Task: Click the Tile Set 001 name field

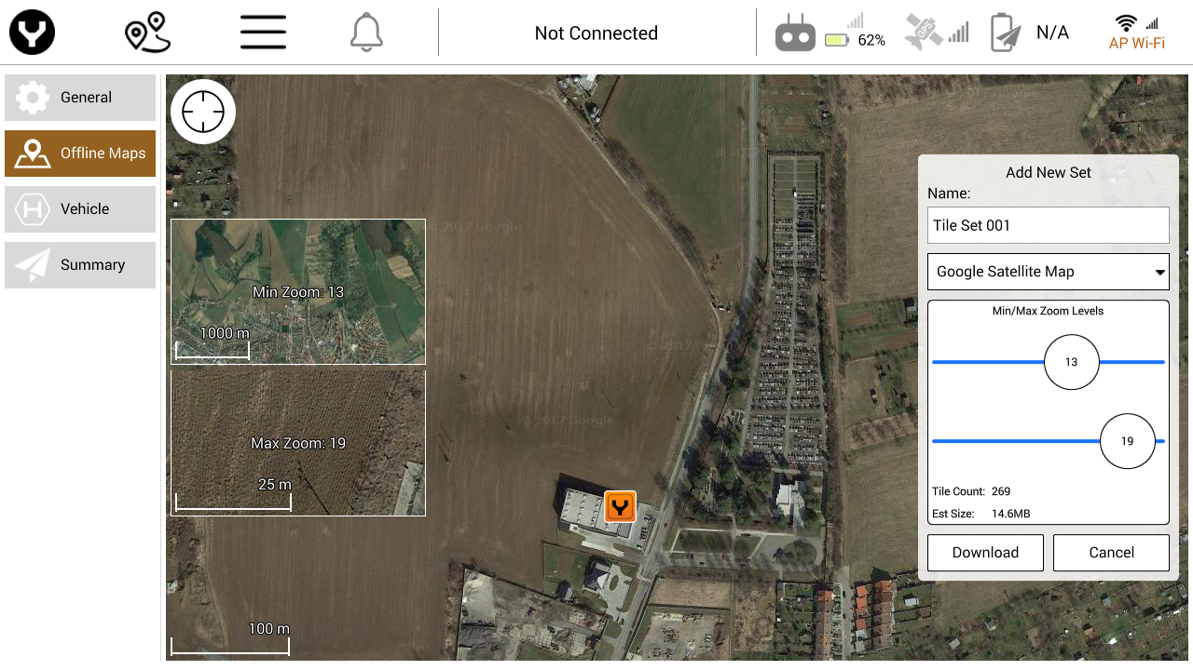Action: 1048,225
